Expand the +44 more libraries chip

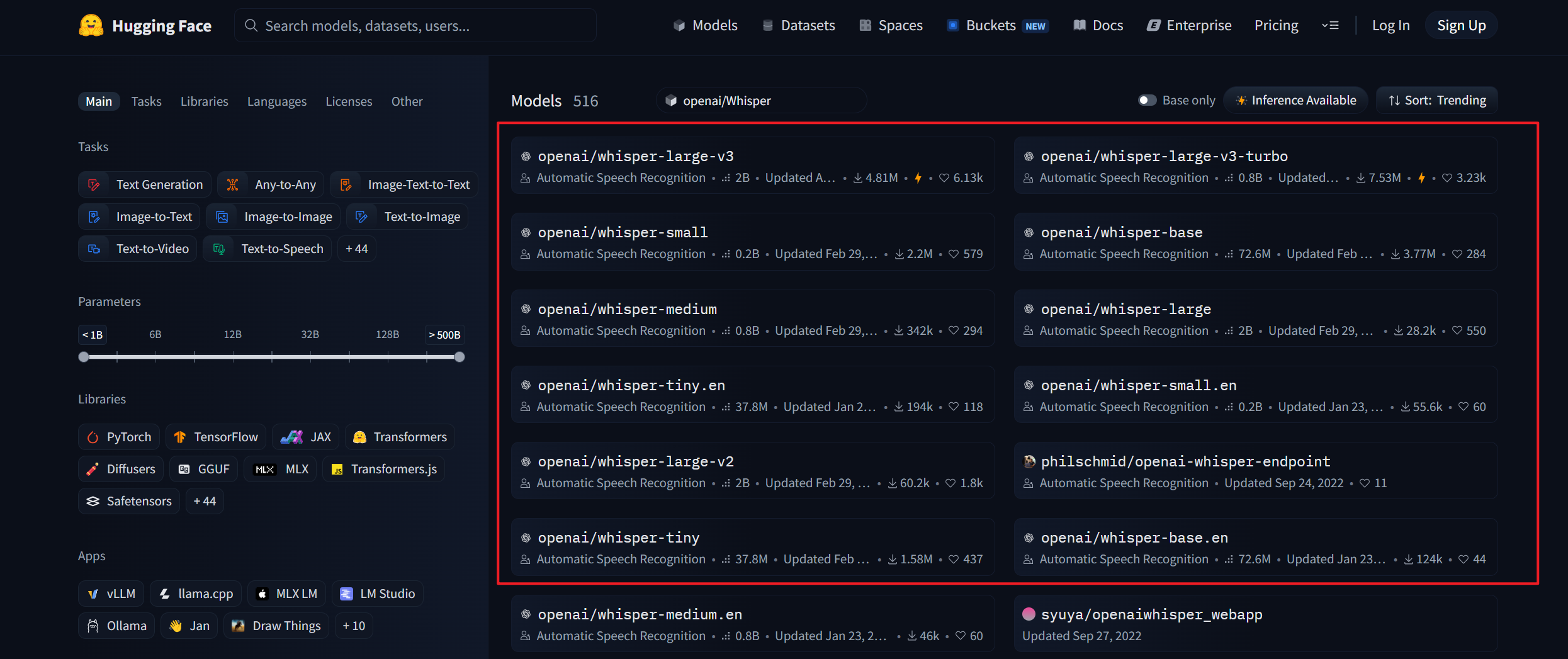pyautogui.click(x=205, y=501)
